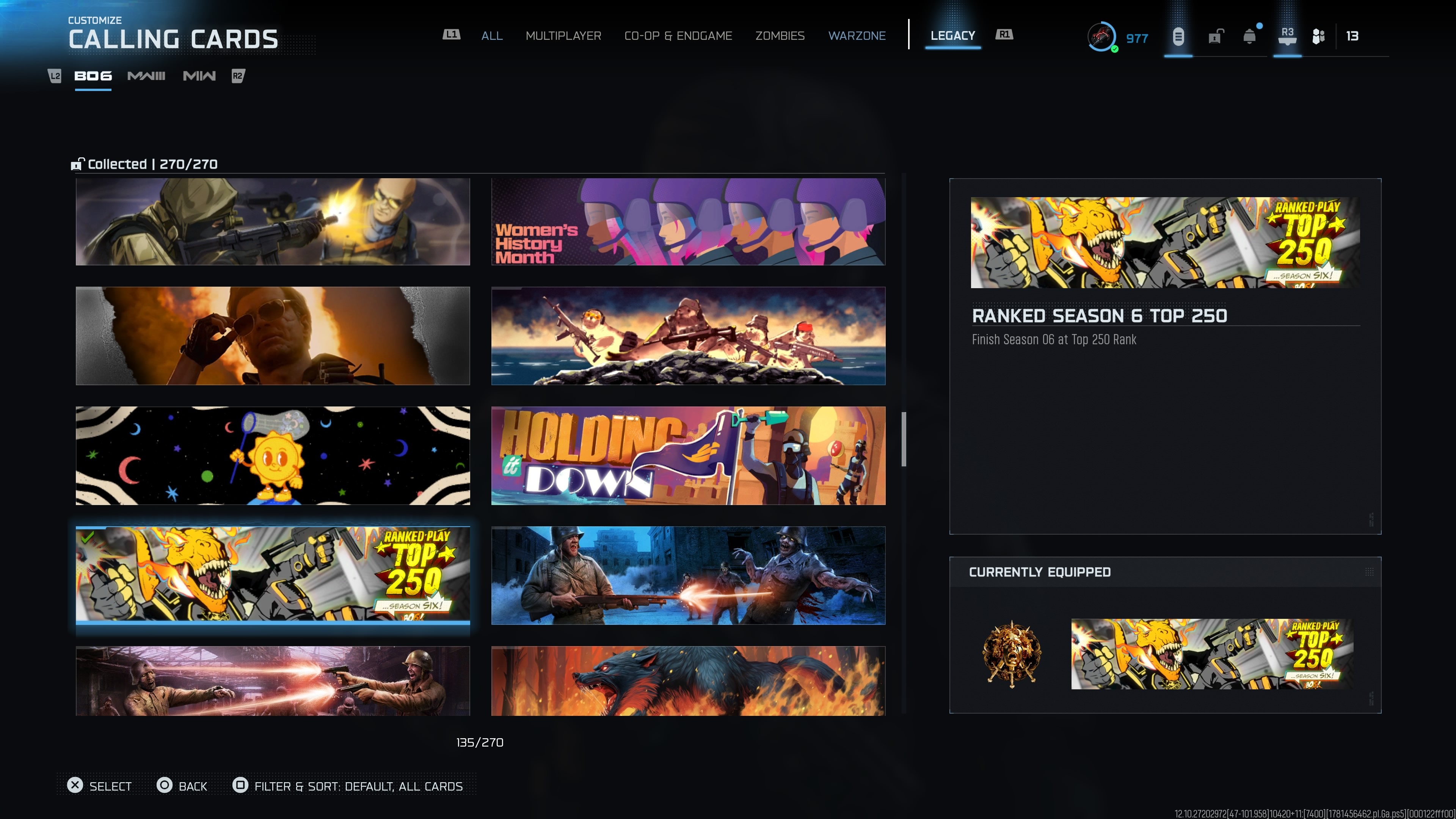Open the main menu list icon
1456x819 pixels.
1178,37
